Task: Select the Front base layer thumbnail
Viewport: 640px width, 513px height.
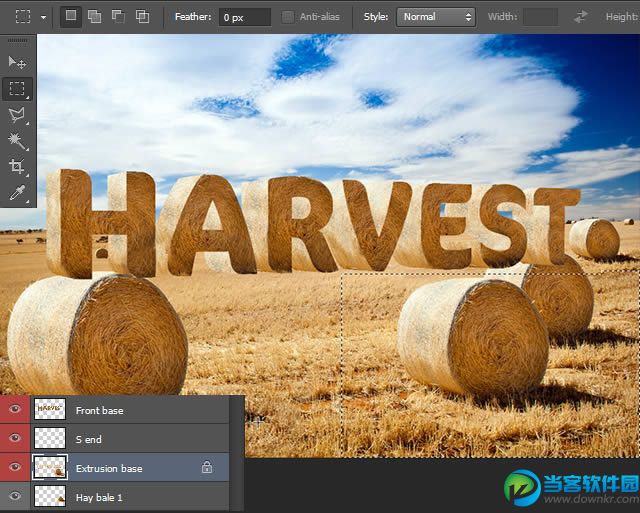Action: click(x=49, y=409)
